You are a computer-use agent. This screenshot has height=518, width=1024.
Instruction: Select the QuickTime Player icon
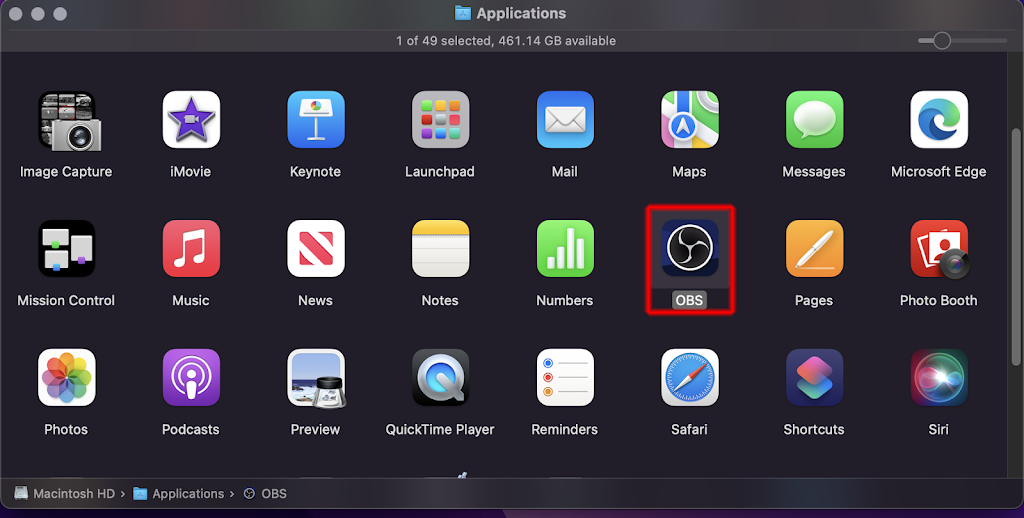tap(440, 378)
